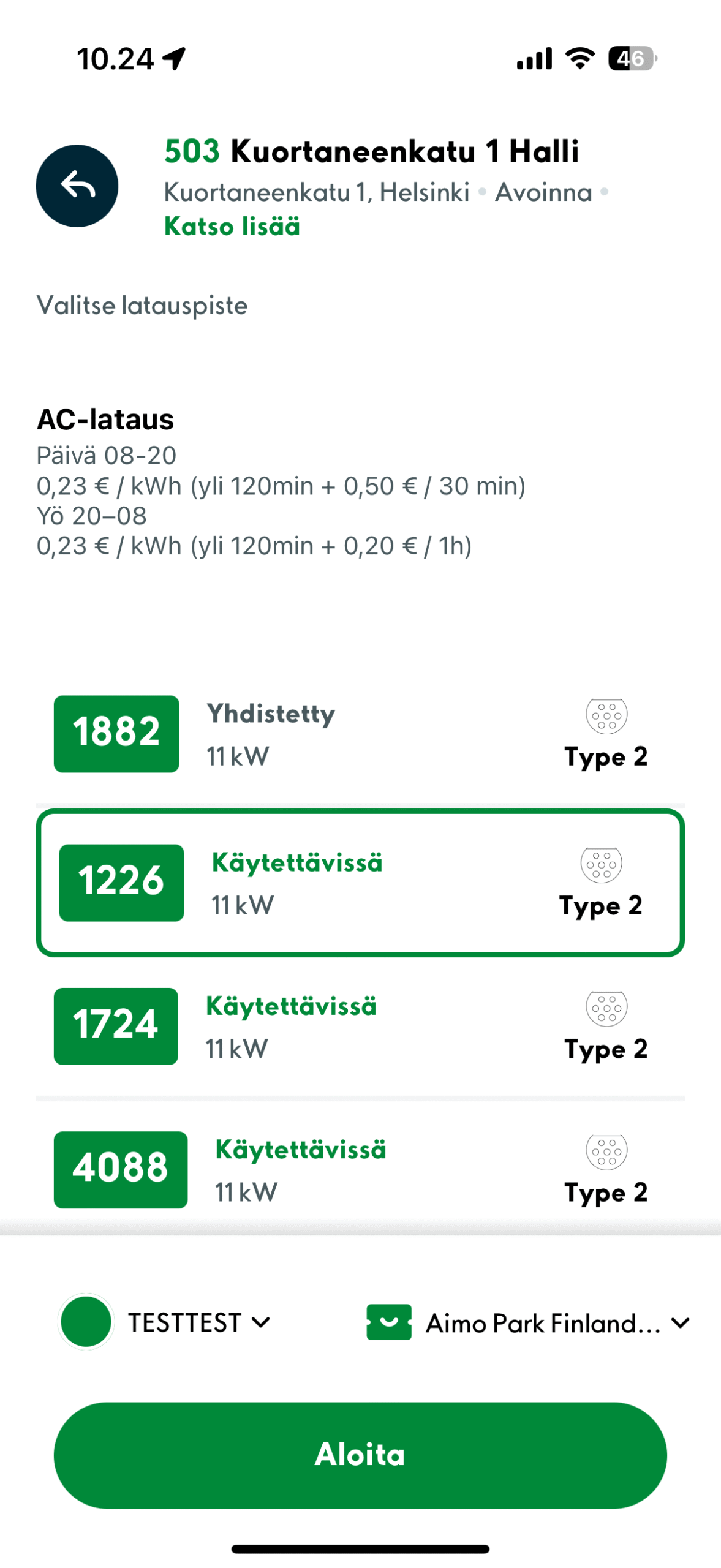Viewport: 721px width, 1568px height.
Task: Tap the selected 1226 charging point row
Action: click(360, 883)
